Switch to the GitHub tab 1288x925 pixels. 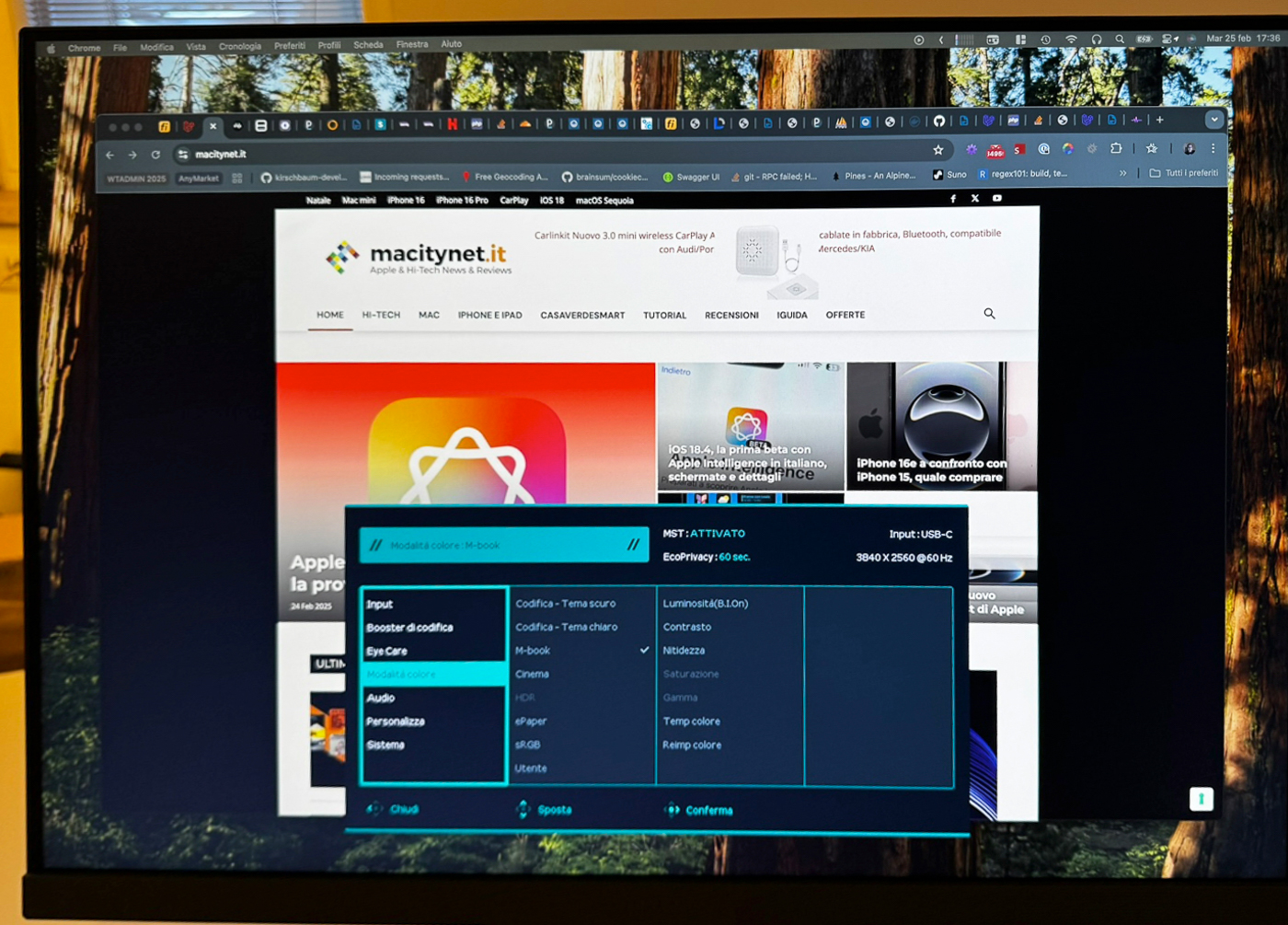point(938,121)
